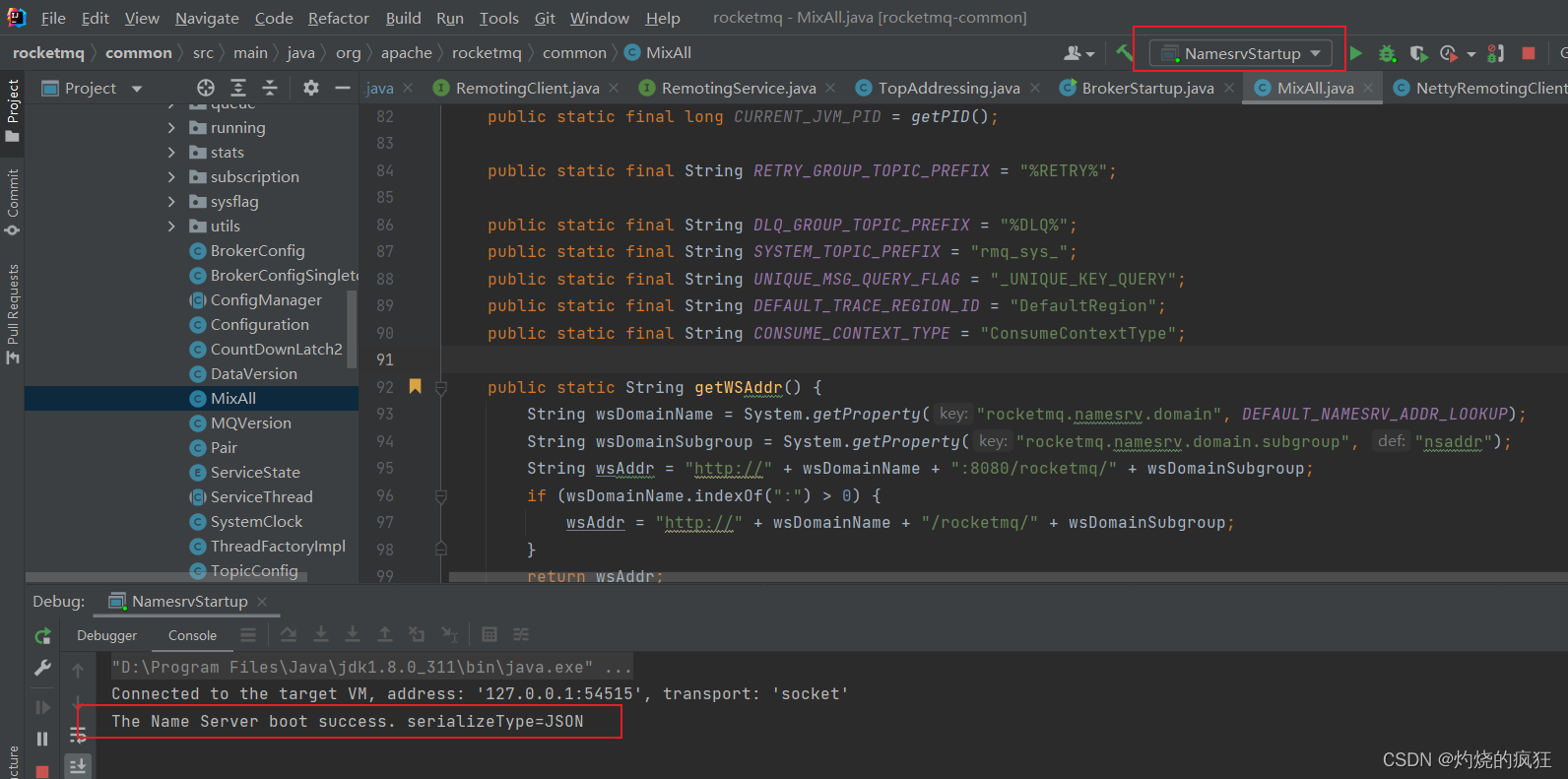1568x779 pixels.
Task: Toggle scroll to end in console
Action: pyautogui.click(x=78, y=765)
